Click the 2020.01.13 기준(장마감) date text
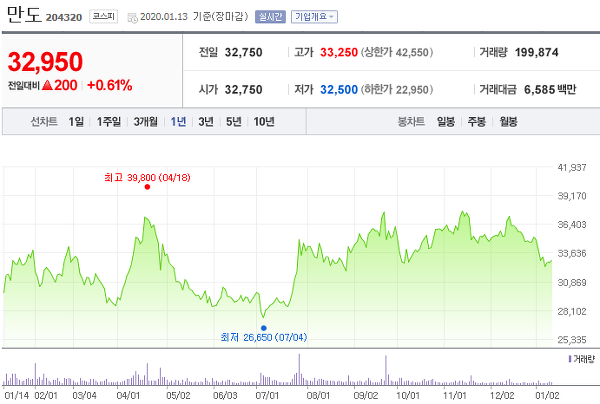 coord(194,16)
